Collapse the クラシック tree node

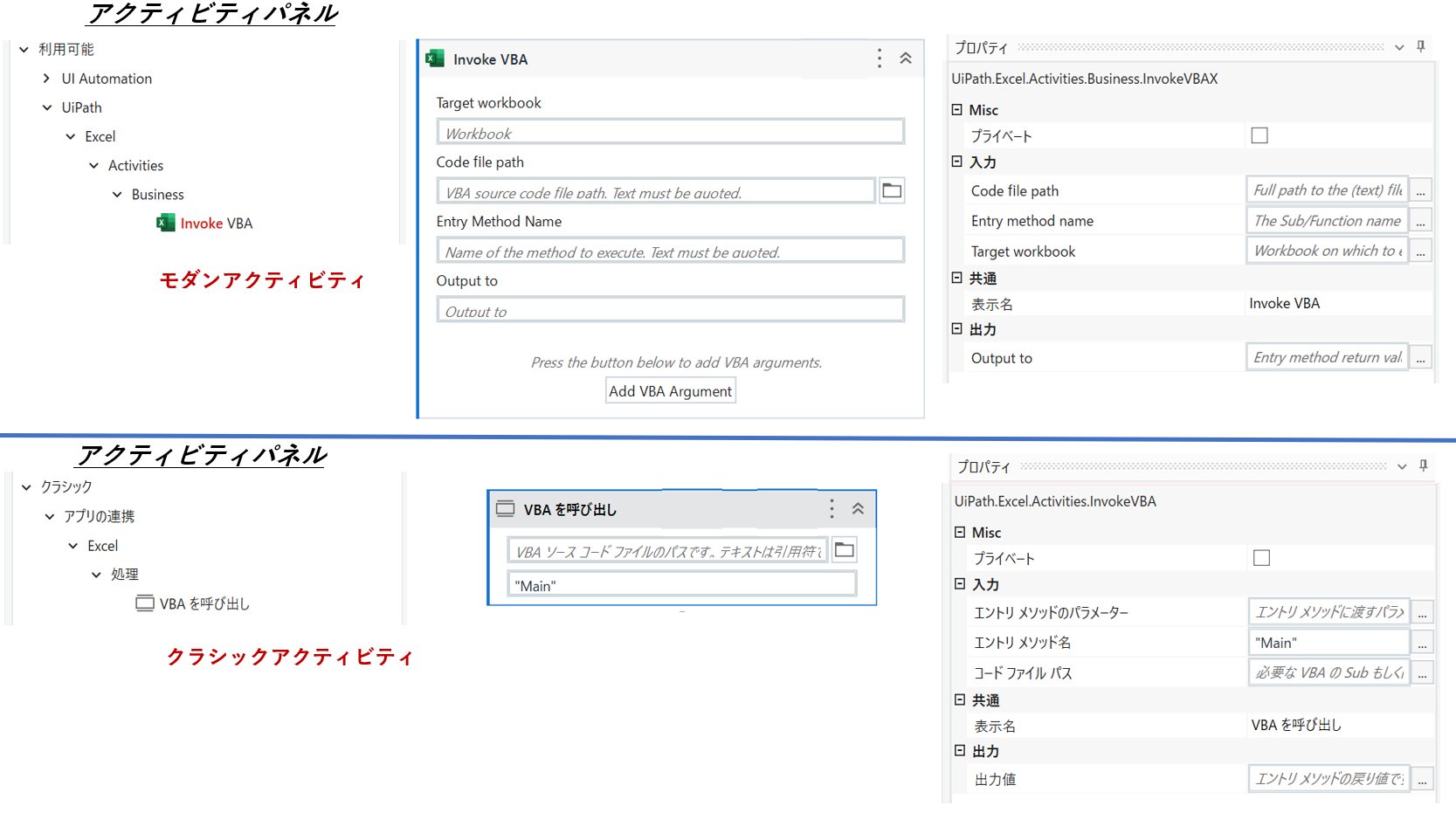tap(26, 486)
